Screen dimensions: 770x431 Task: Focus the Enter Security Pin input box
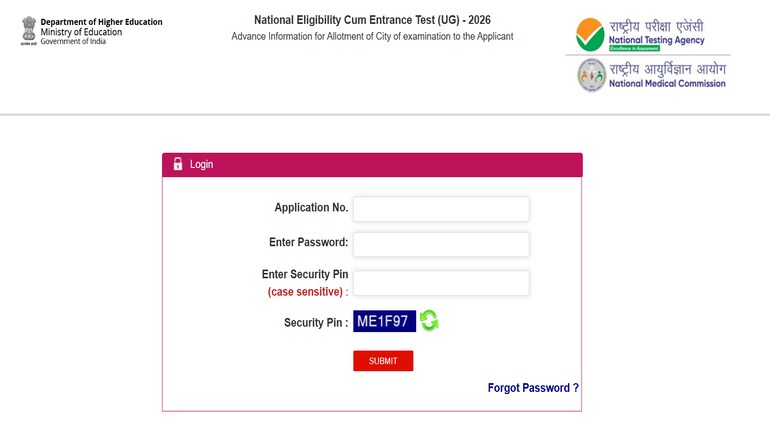tap(441, 283)
